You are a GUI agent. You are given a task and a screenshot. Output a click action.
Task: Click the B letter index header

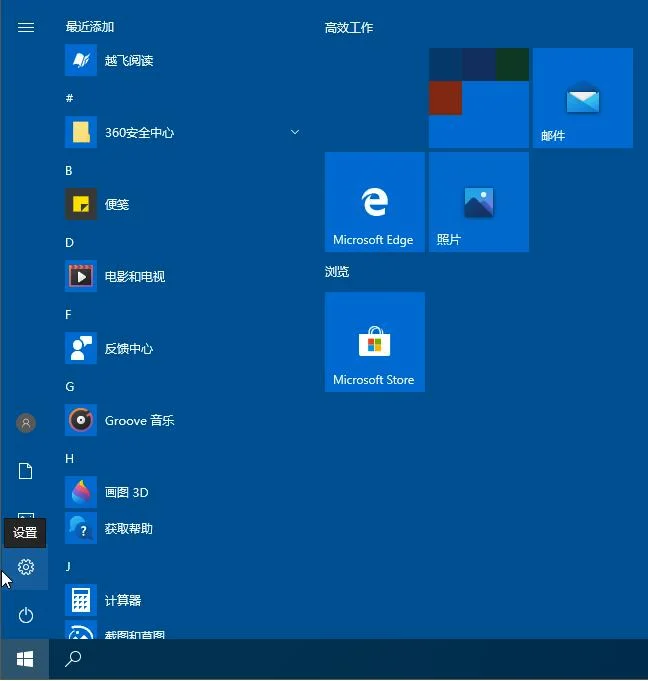(x=69, y=171)
